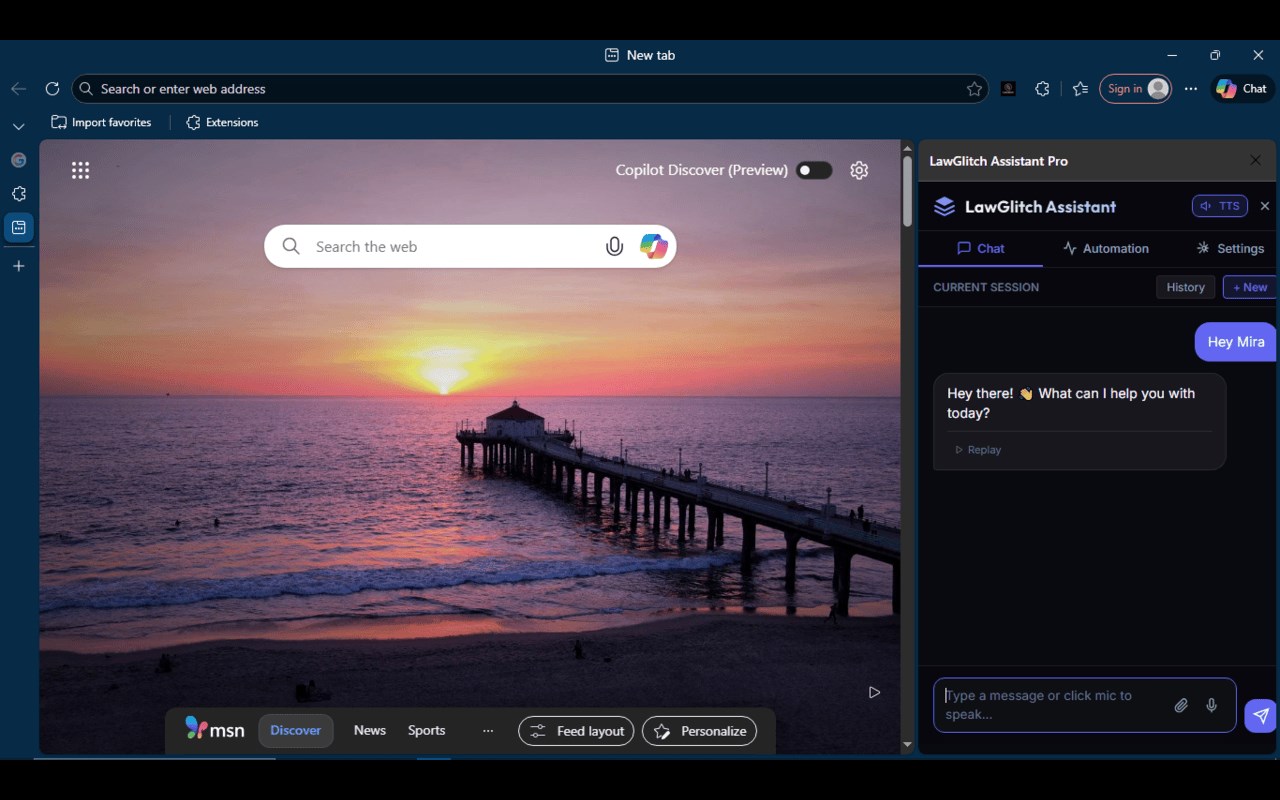Switch to the Automation tab
Image resolution: width=1280 pixels, height=800 pixels.
[1105, 248]
